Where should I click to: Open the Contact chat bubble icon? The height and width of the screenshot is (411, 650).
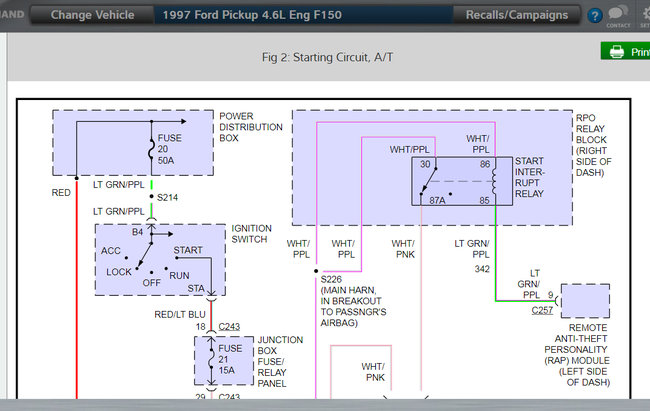tap(618, 17)
